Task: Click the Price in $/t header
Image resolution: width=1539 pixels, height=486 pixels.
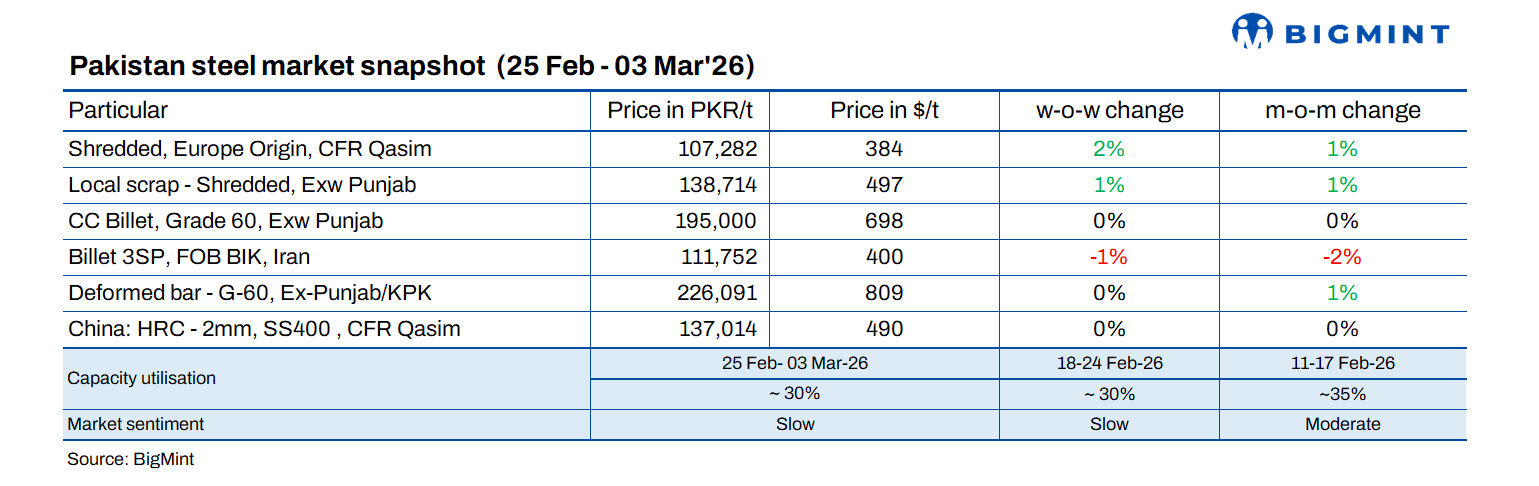Action: (x=884, y=110)
